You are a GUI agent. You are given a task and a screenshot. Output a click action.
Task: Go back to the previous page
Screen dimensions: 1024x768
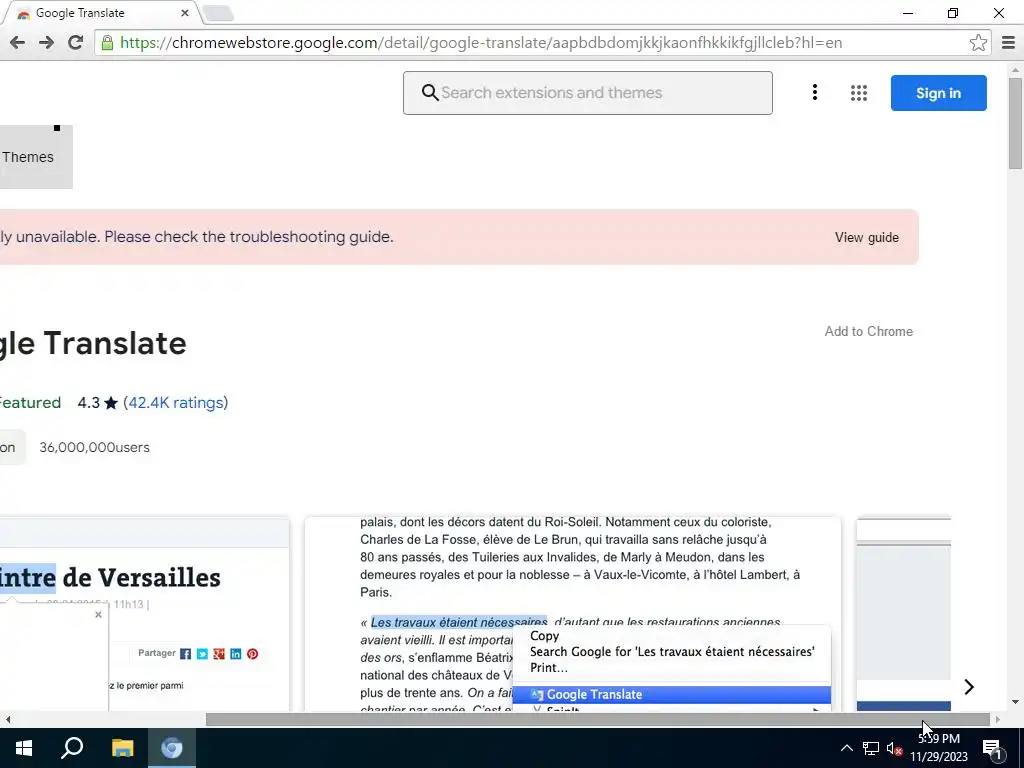[18, 43]
